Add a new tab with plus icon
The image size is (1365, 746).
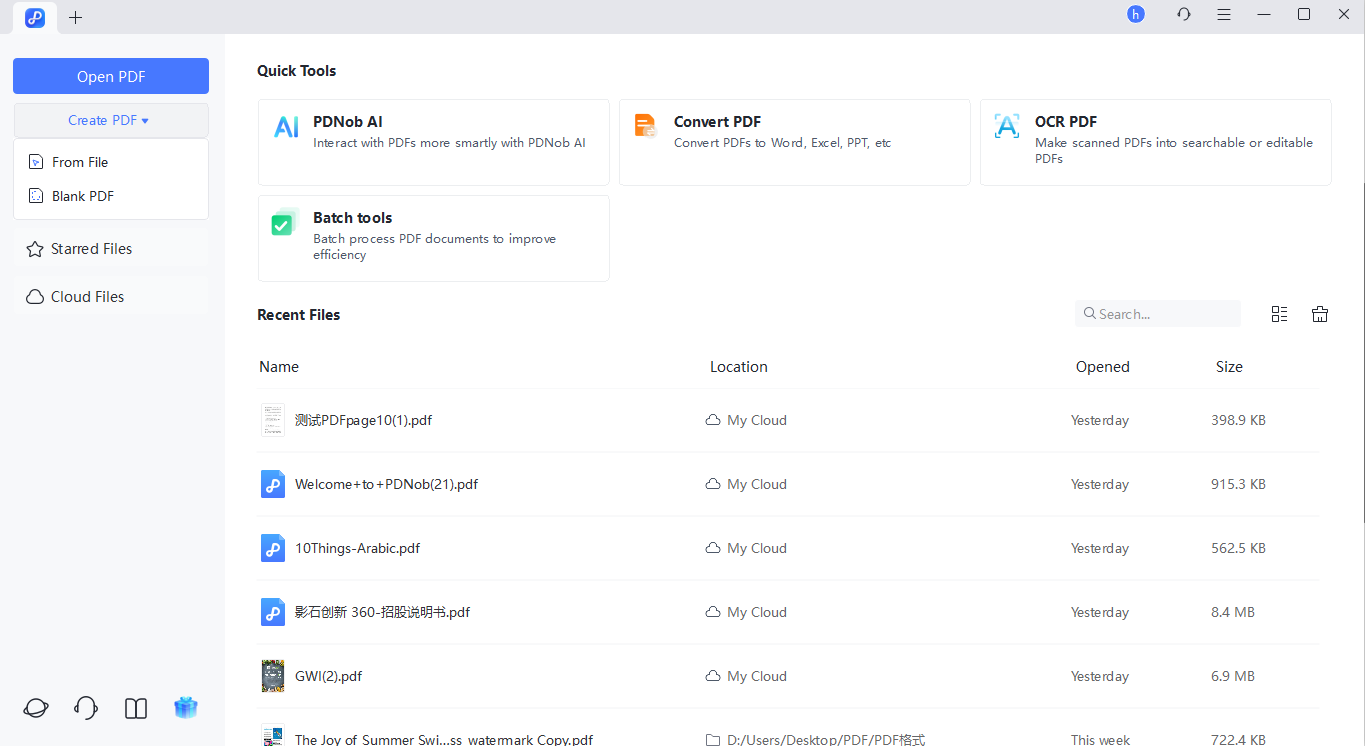point(76,17)
